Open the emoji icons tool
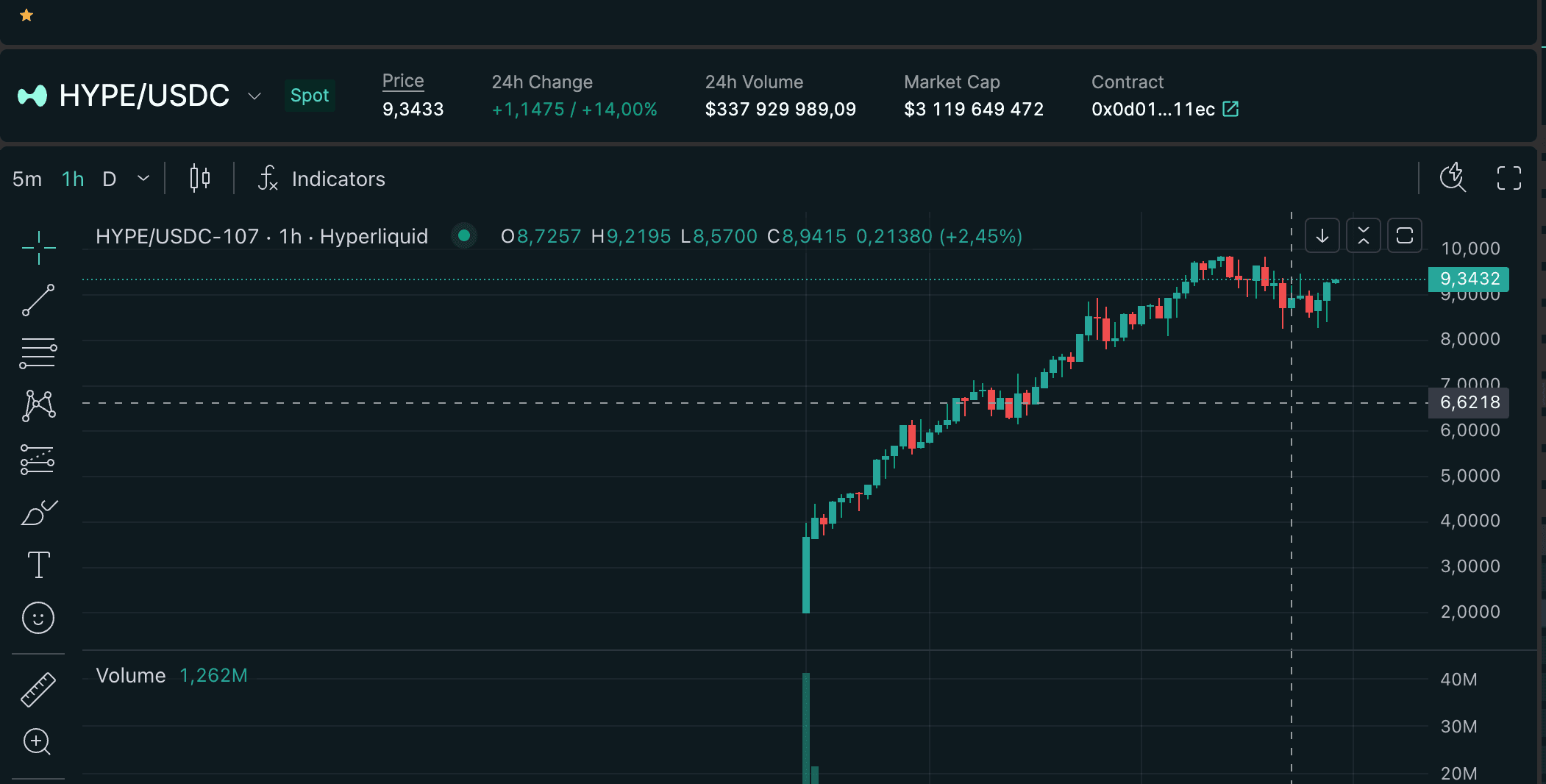The image size is (1546, 784). (x=38, y=618)
